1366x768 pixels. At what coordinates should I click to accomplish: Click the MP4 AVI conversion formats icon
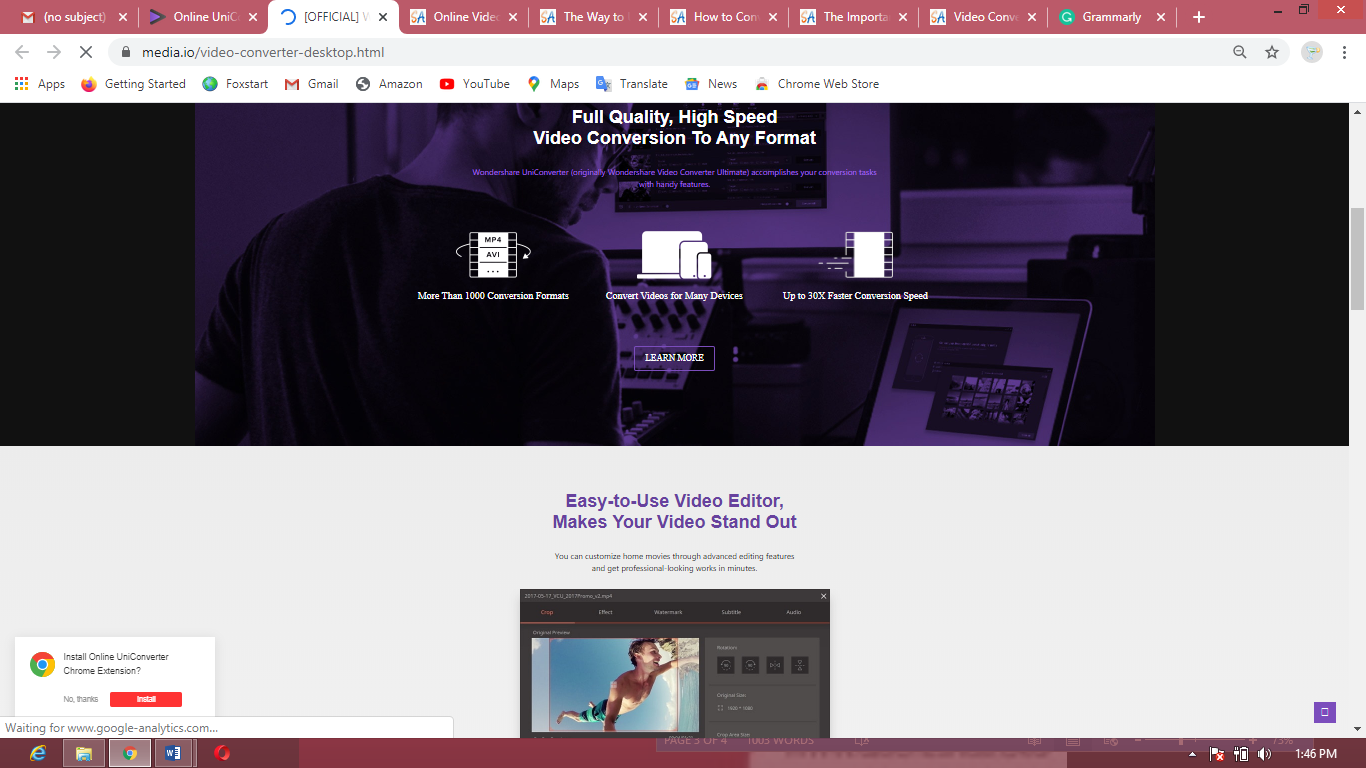coord(493,255)
